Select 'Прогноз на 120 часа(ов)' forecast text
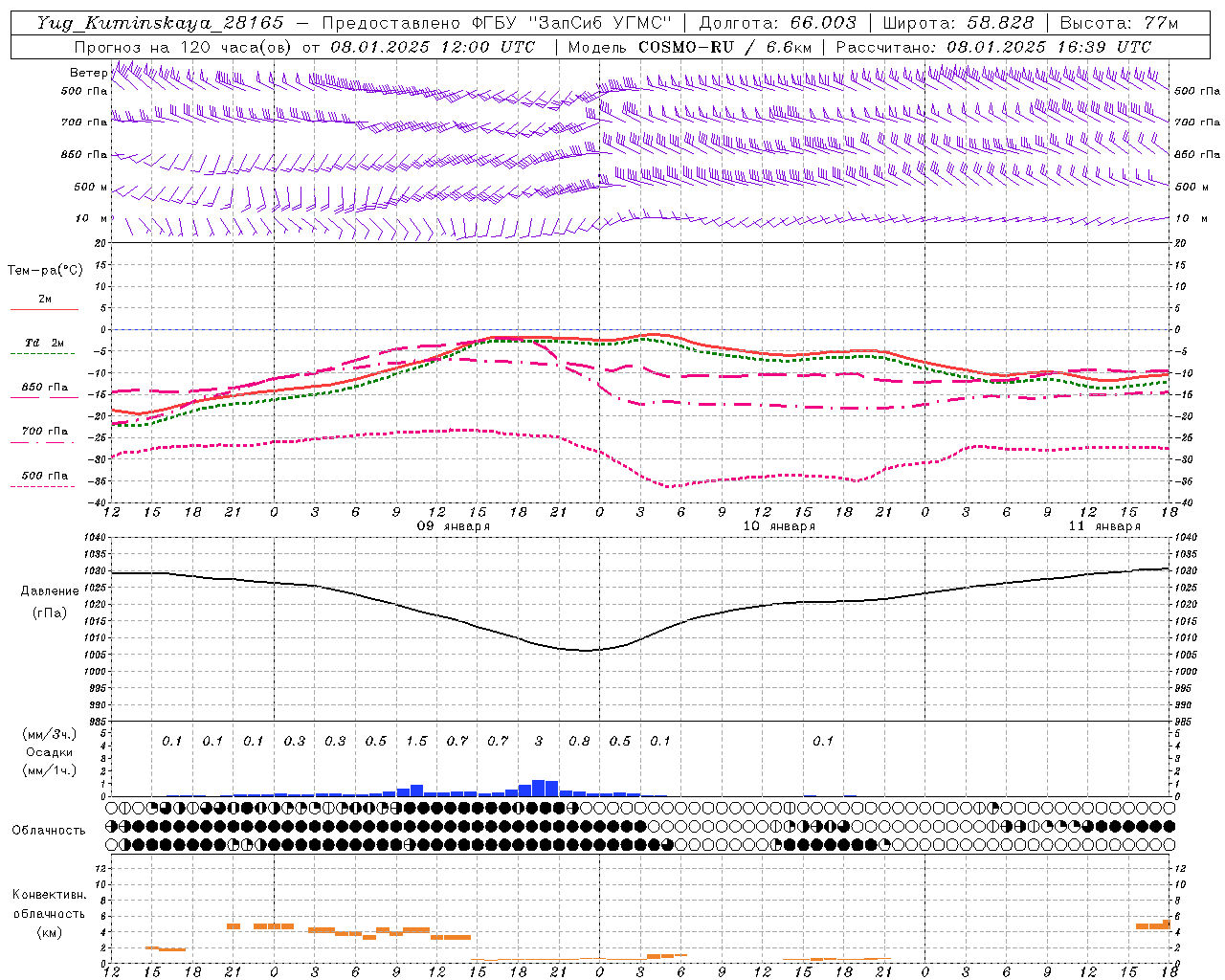Image resolution: width=1225 pixels, height=980 pixels. coord(184,47)
